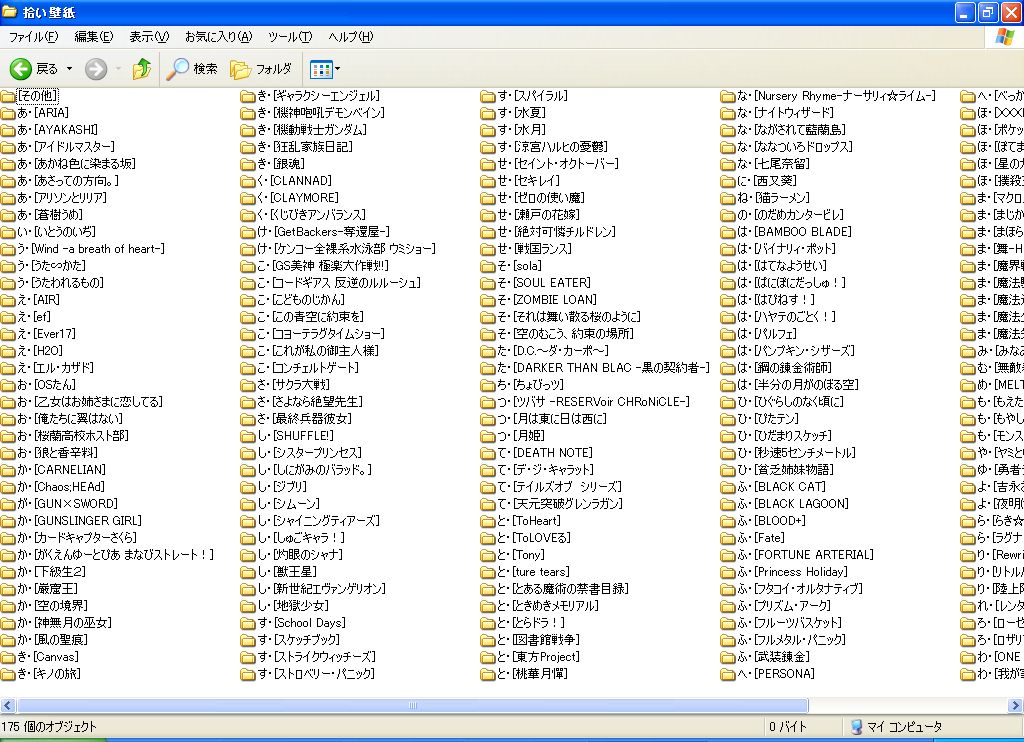Image resolution: width=1024 pixels, height=742 pixels.
Task: Go up one folder level icon
Action: coord(141,69)
